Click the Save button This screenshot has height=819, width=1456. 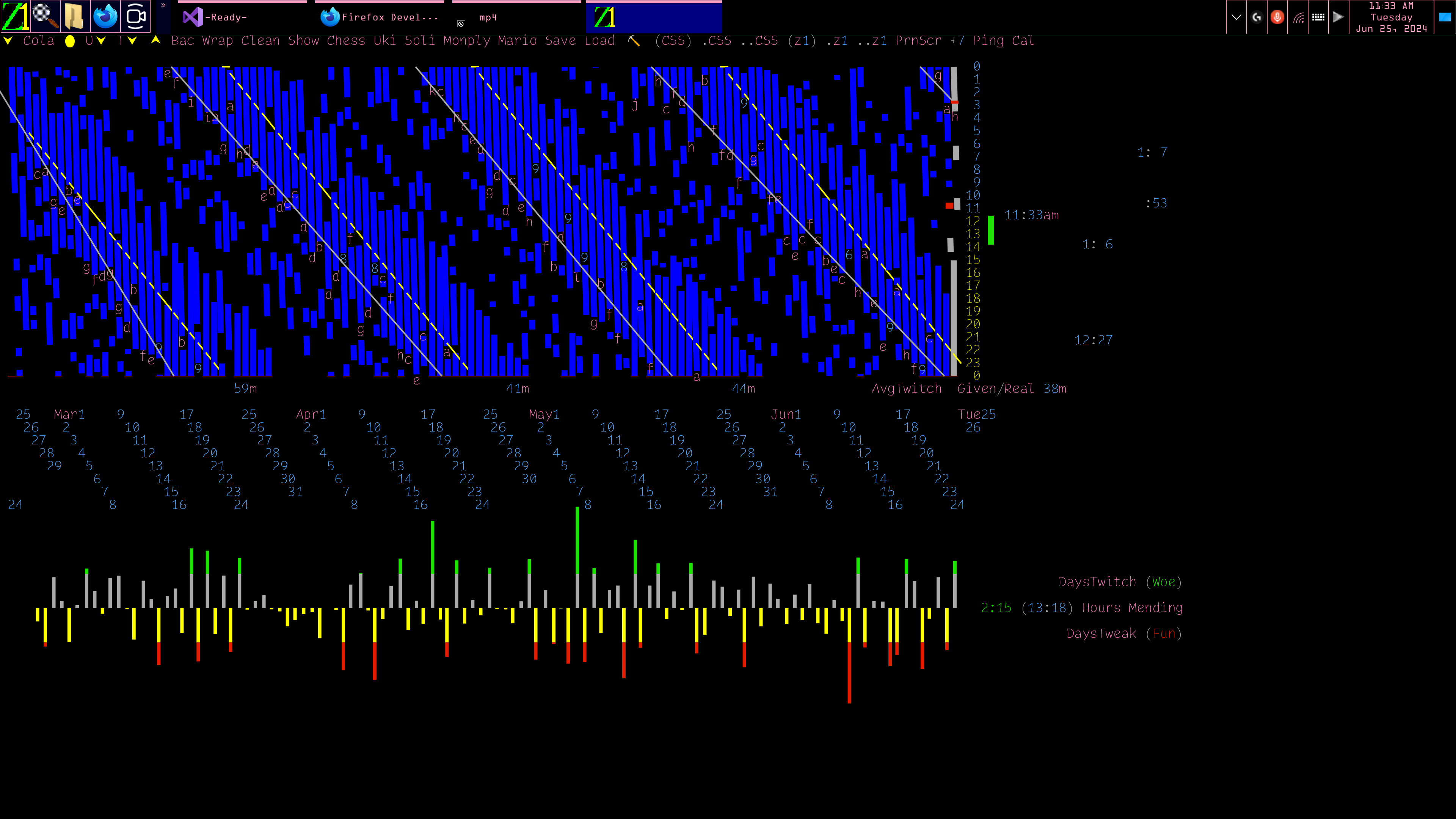tap(560, 41)
